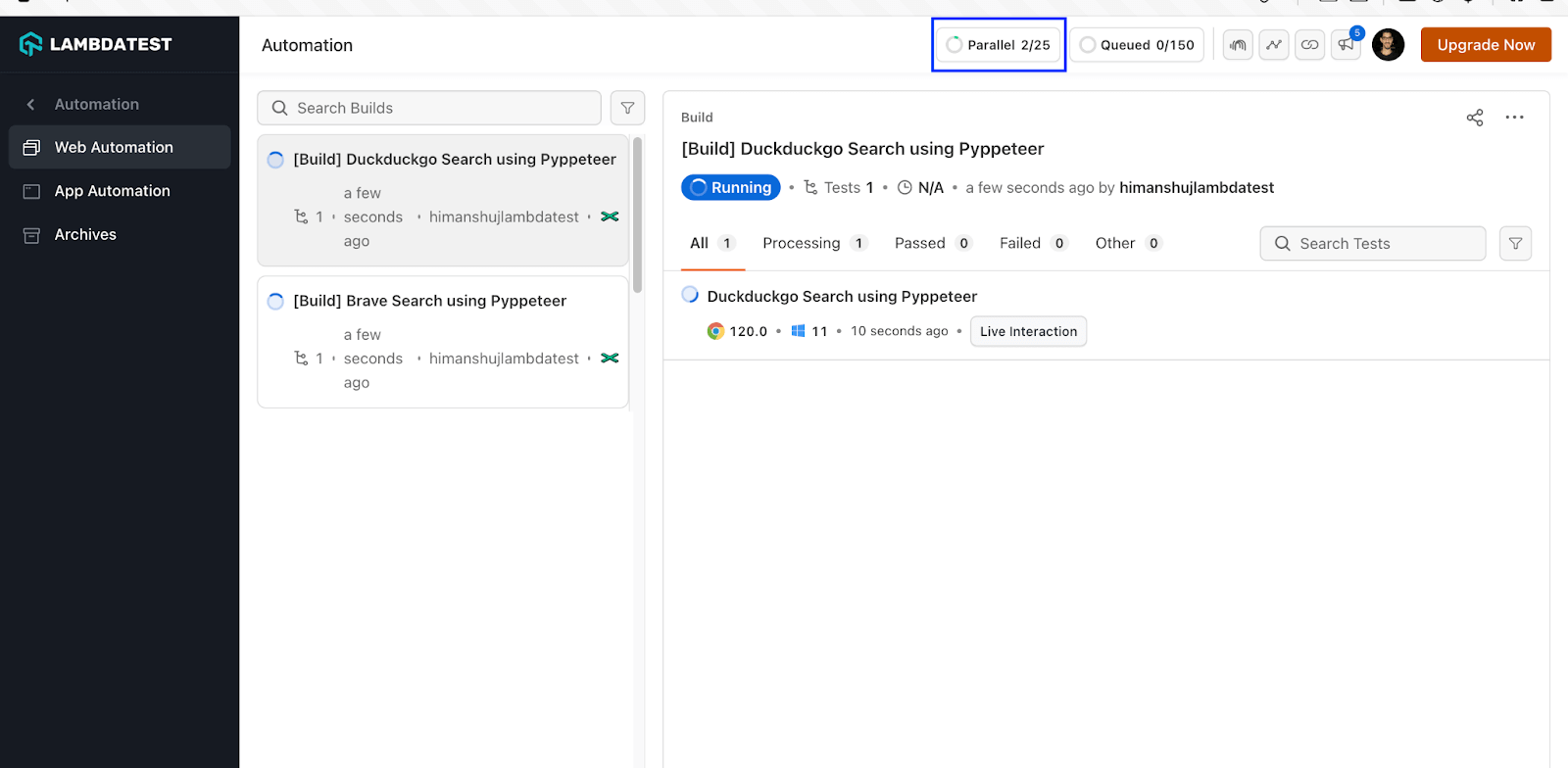Open announcements megaphone icon
This screenshot has width=1568, height=768.
1346,45
